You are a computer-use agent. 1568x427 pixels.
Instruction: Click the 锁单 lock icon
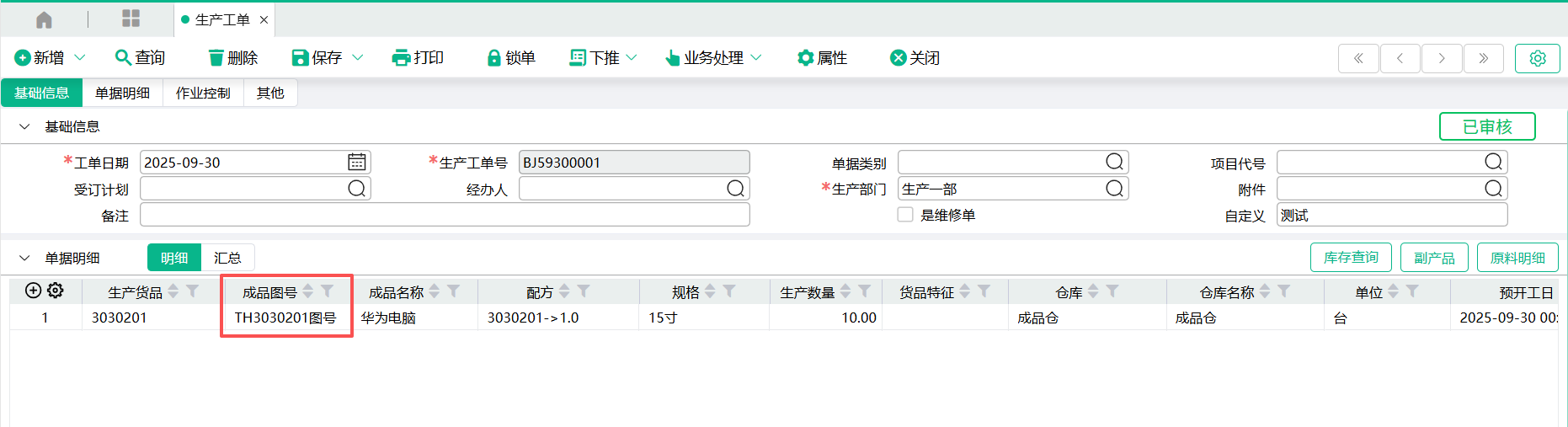tap(494, 57)
